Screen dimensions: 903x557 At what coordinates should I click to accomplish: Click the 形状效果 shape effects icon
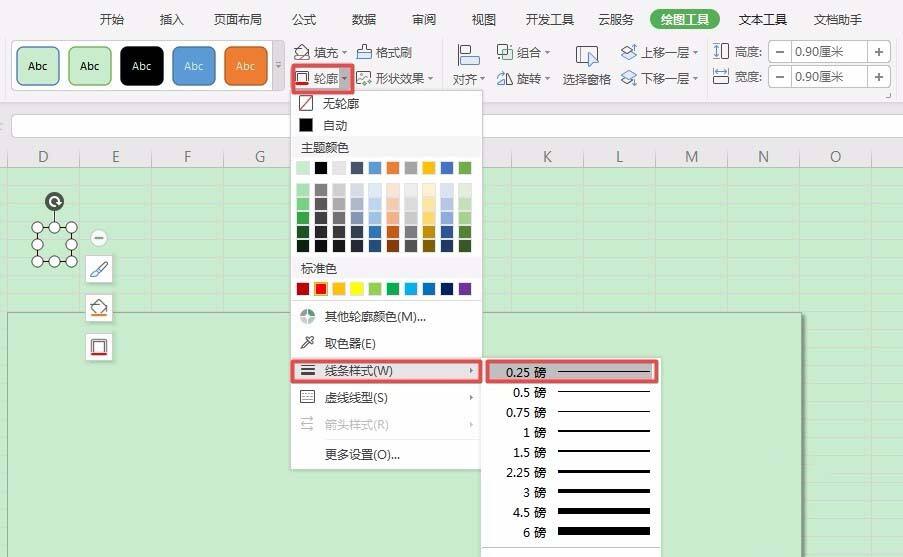pyautogui.click(x=363, y=78)
